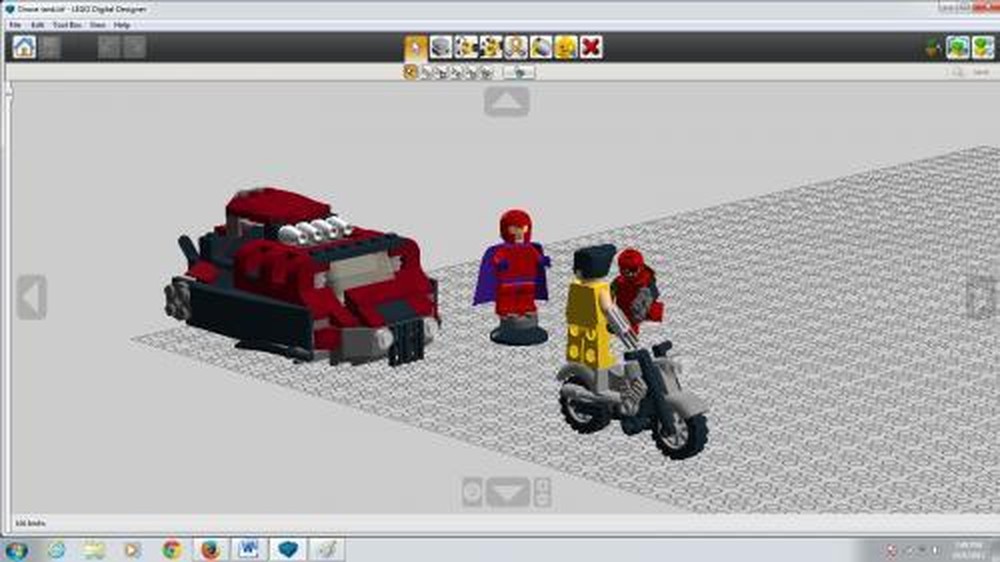
Task: Open Windows Explorer from taskbar
Action: tap(94, 550)
